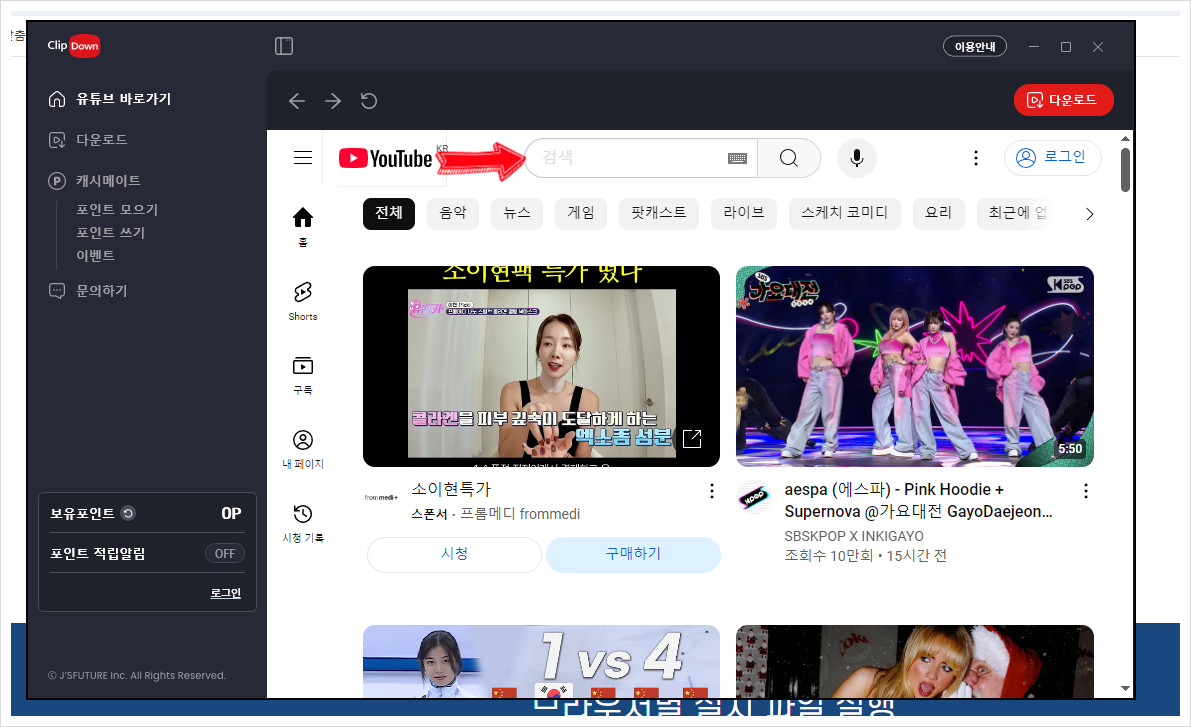
Task: Select the 요리 filter chip
Action: pyautogui.click(x=938, y=213)
